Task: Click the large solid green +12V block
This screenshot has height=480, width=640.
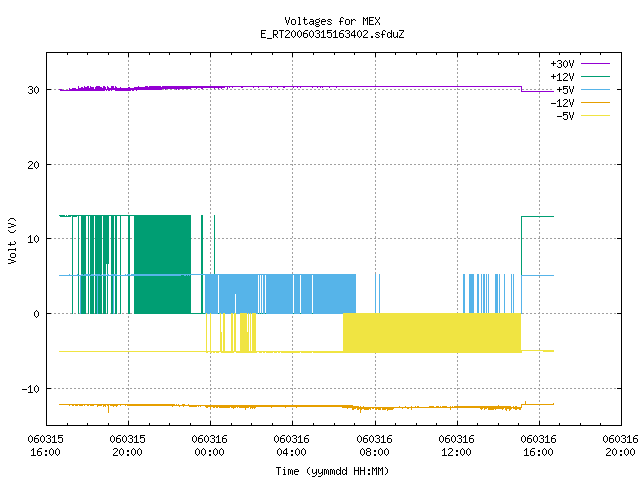Action: coord(162,264)
